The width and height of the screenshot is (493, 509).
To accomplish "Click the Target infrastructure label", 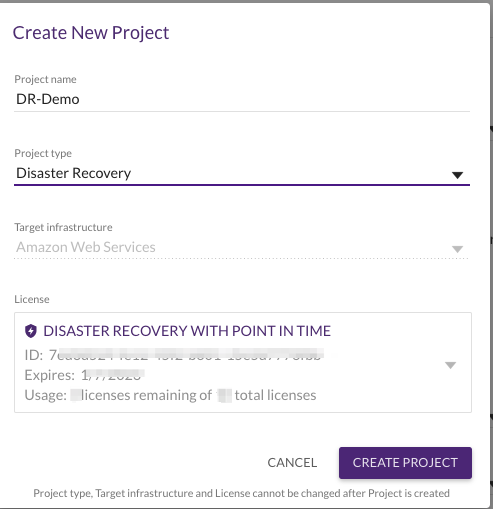I will pos(63,227).
